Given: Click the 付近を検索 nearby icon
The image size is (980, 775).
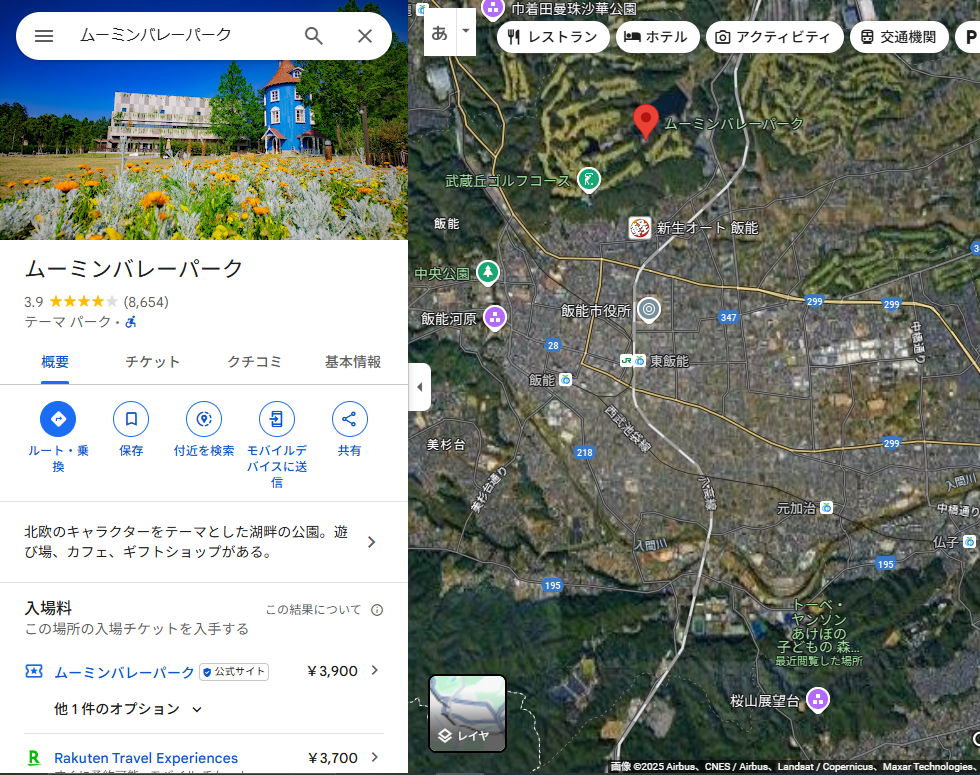Looking at the screenshot, I should coord(204,419).
